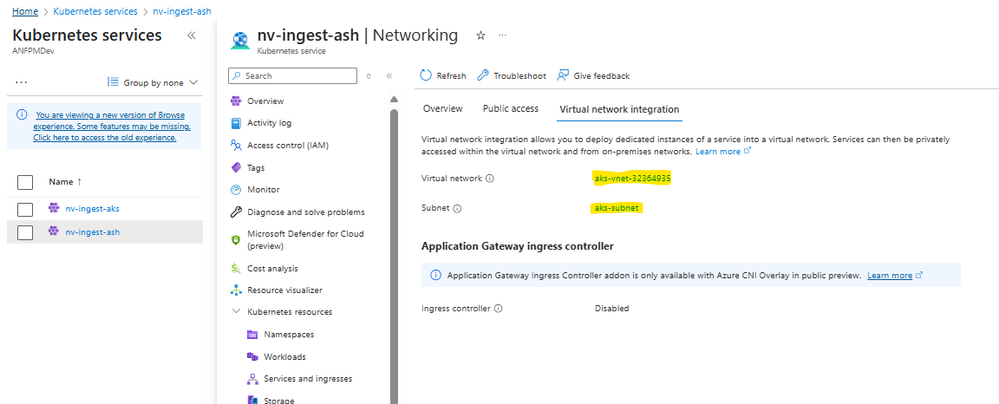The image size is (999, 404).
Task: Click the Give feedback icon
Action: point(563,76)
